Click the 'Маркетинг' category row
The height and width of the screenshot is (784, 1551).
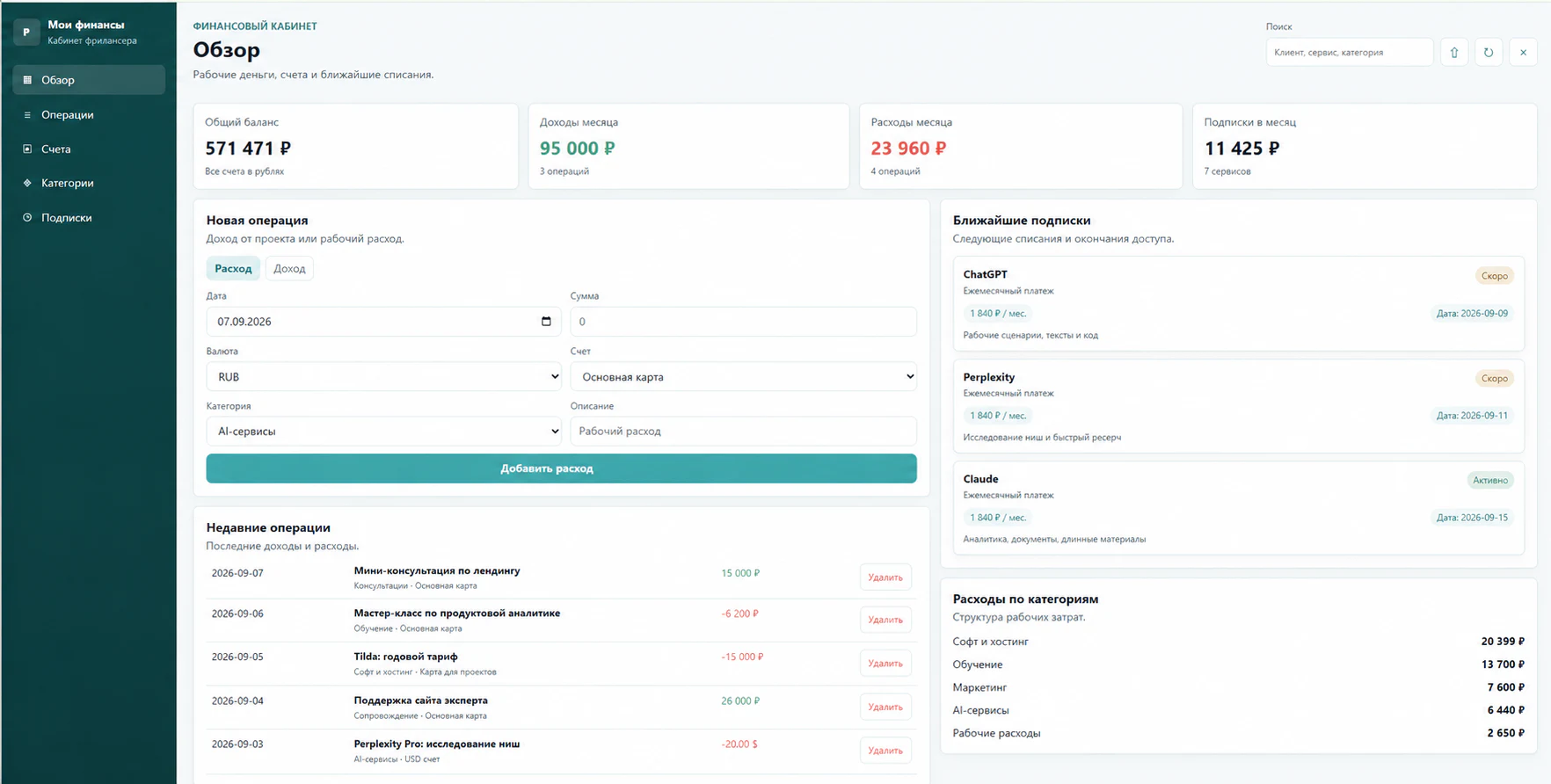point(1238,687)
